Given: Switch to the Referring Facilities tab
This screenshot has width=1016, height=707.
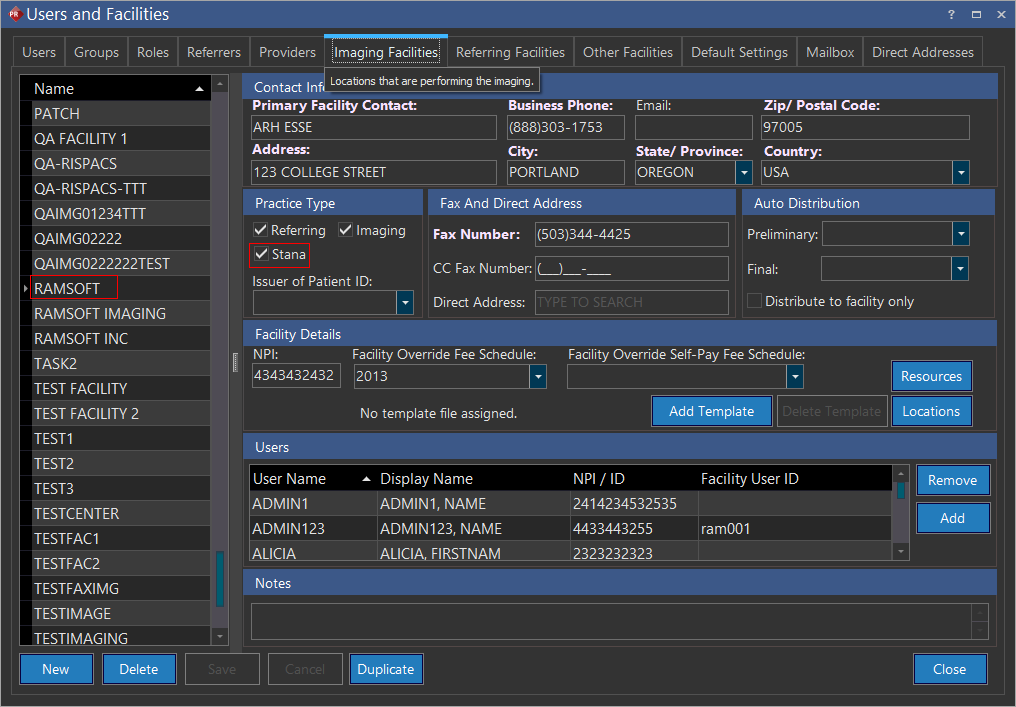Looking at the screenshot, I should (510, 52).
